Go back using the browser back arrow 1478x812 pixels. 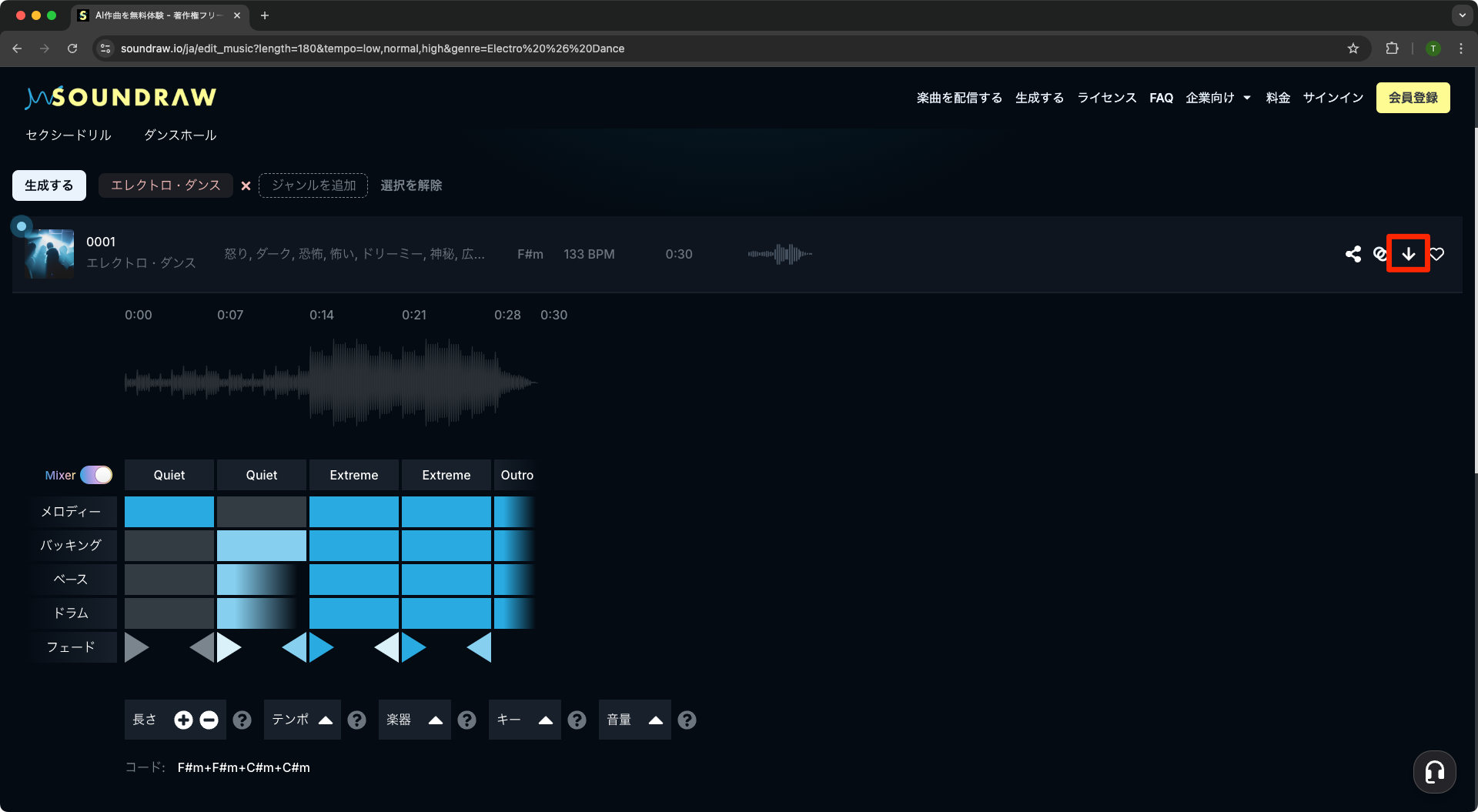(x=17, y=48)
